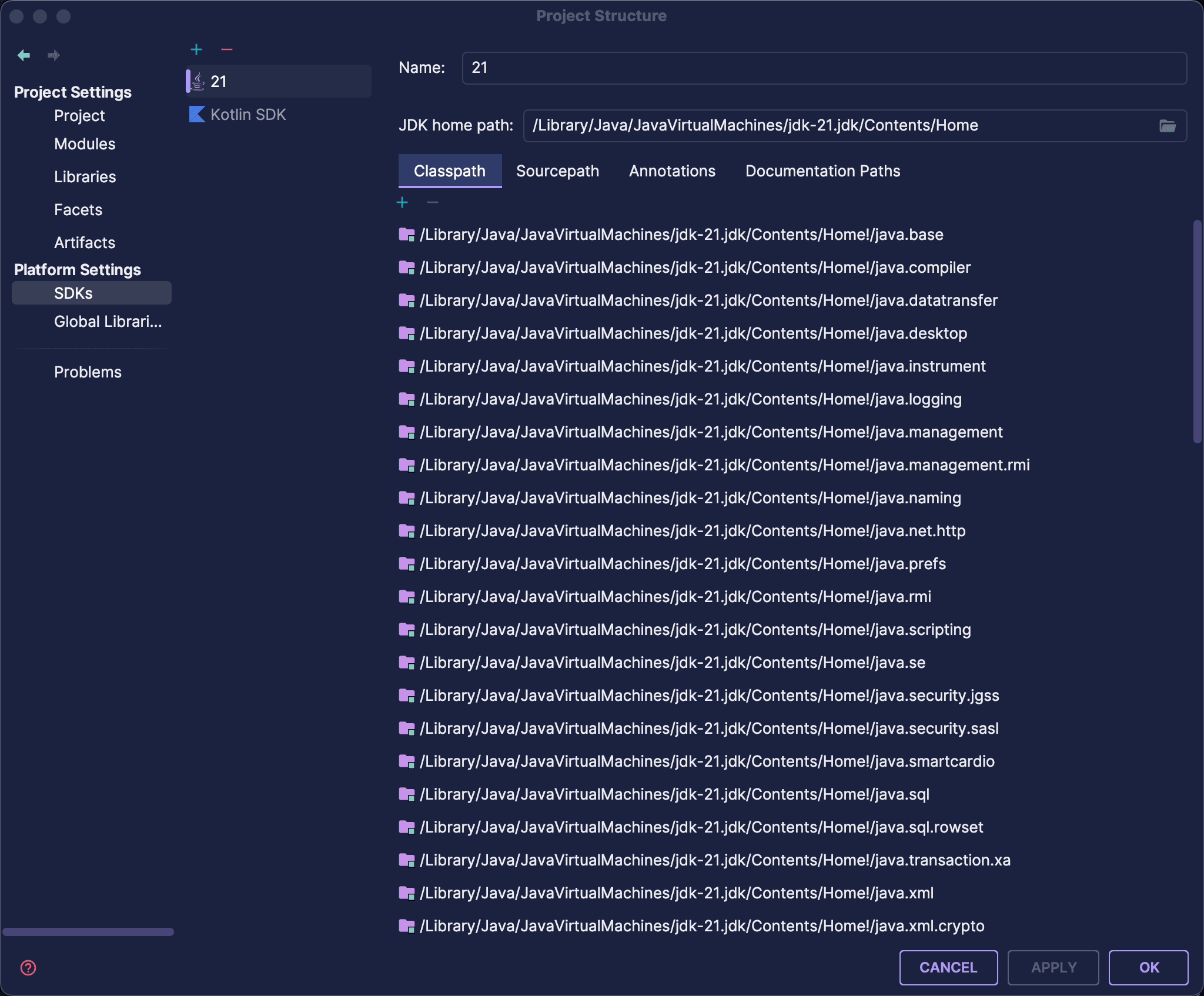Click the Cancel button
This screenshot has height=996, width=1204.
point(948,968)
